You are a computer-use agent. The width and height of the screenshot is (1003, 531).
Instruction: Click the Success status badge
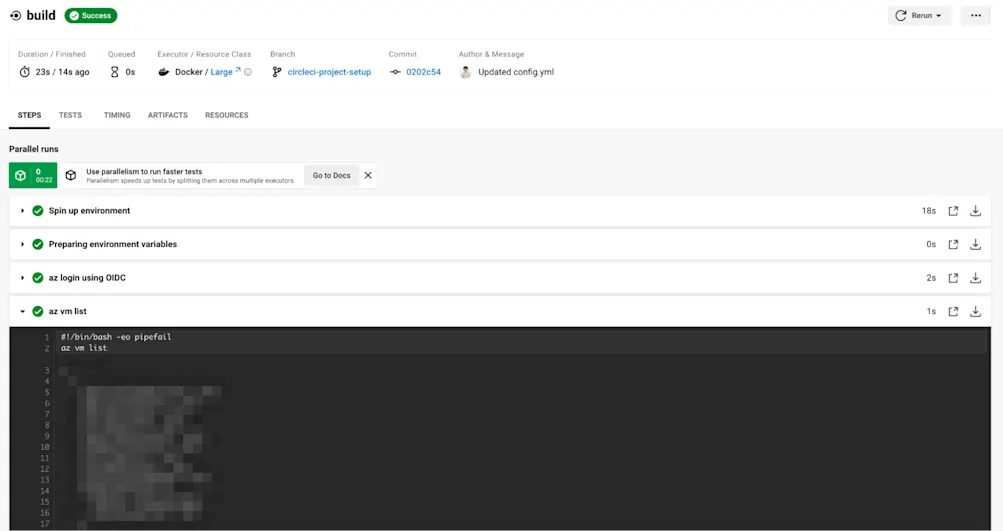[91, 15]
